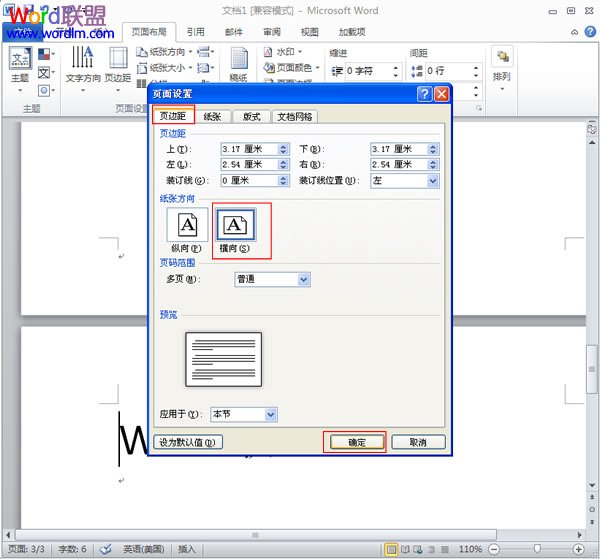
Task: Adjust the right margin spinner
Action: pos(433,165)
